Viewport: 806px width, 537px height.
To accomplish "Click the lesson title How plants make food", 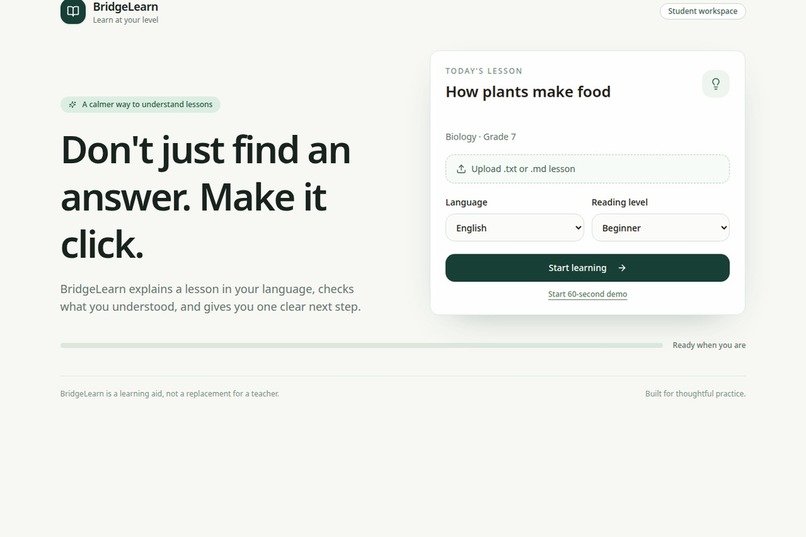I will coord(528,91).
